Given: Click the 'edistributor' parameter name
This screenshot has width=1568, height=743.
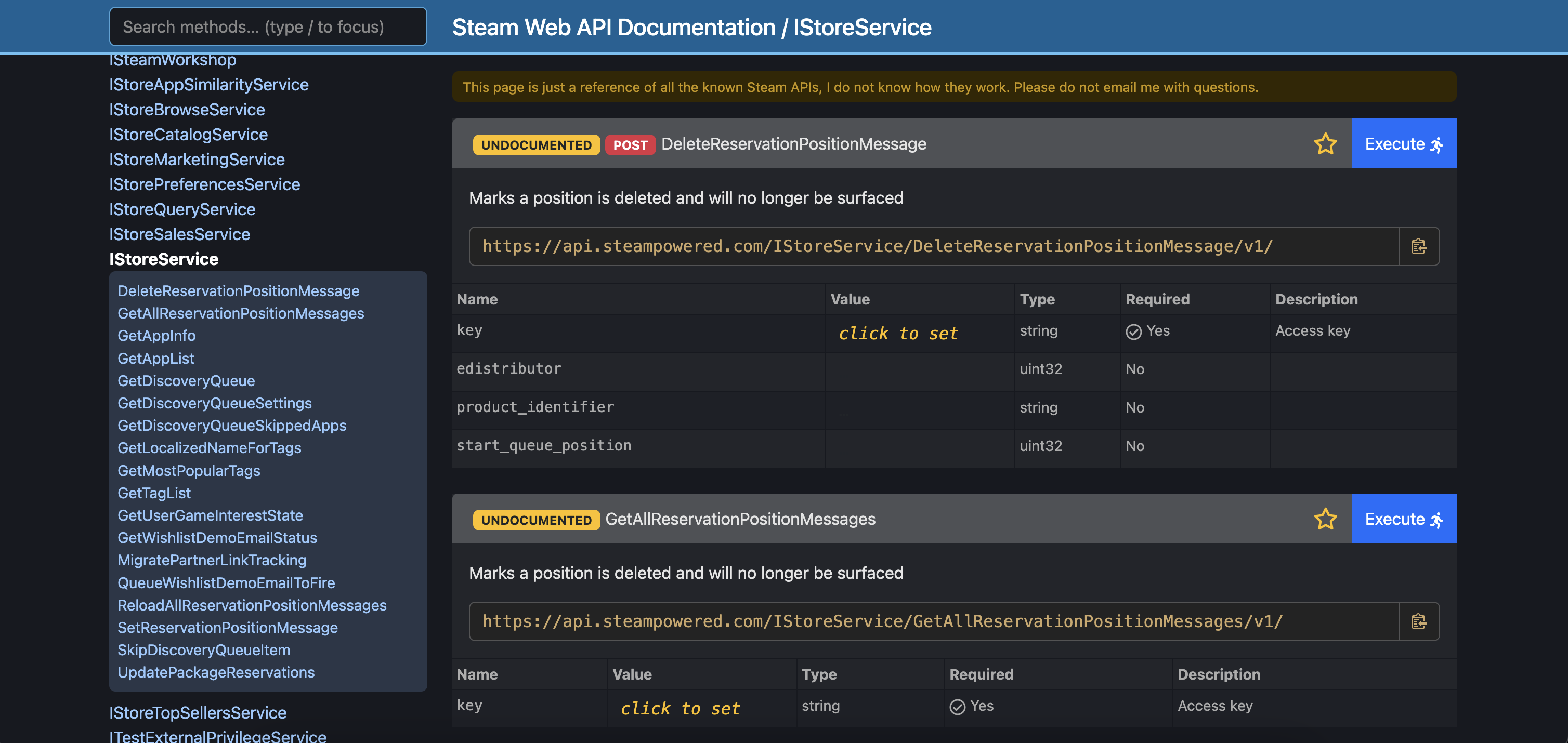Looking at the screenshot, I should click(509, 368).
